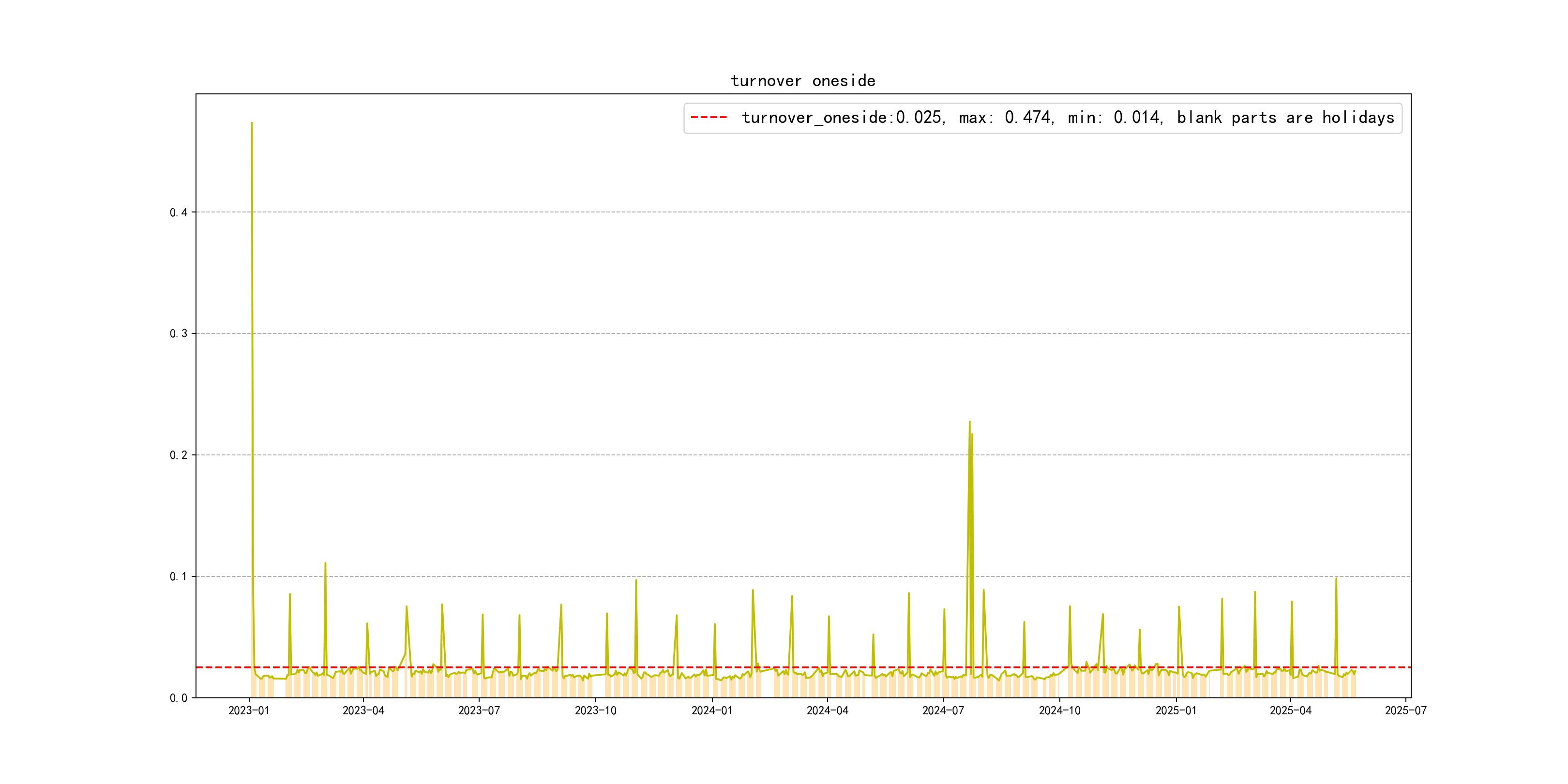
Task: Click the 0.1 y-axis tick label
Action: tap(179, 576)
